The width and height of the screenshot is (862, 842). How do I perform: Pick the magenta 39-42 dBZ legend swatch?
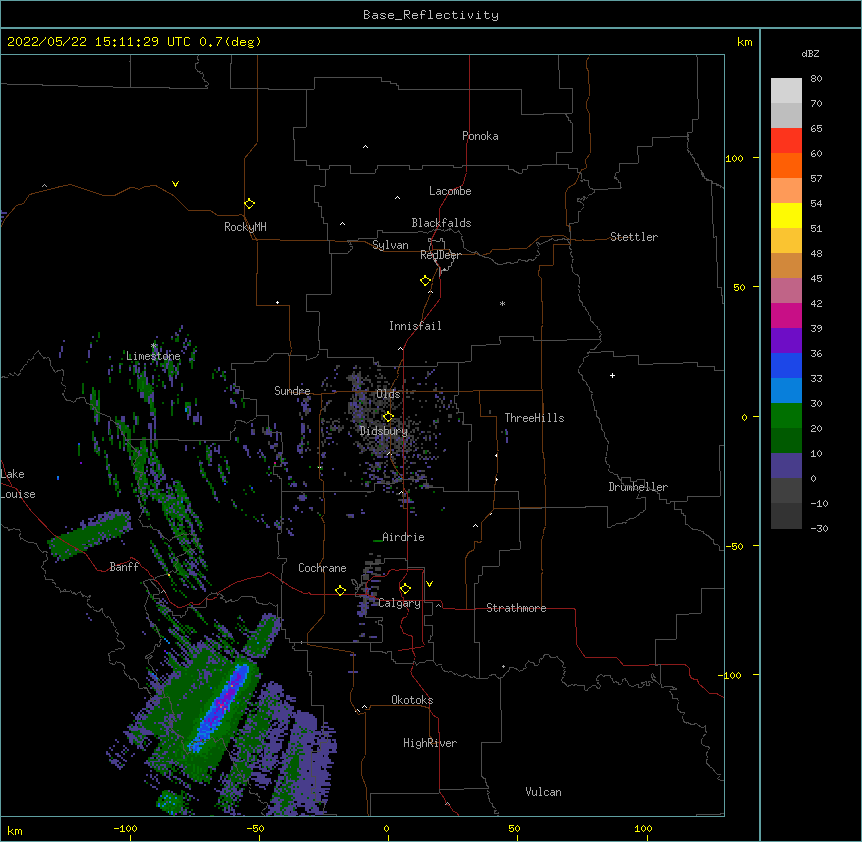tap(786, 315)
